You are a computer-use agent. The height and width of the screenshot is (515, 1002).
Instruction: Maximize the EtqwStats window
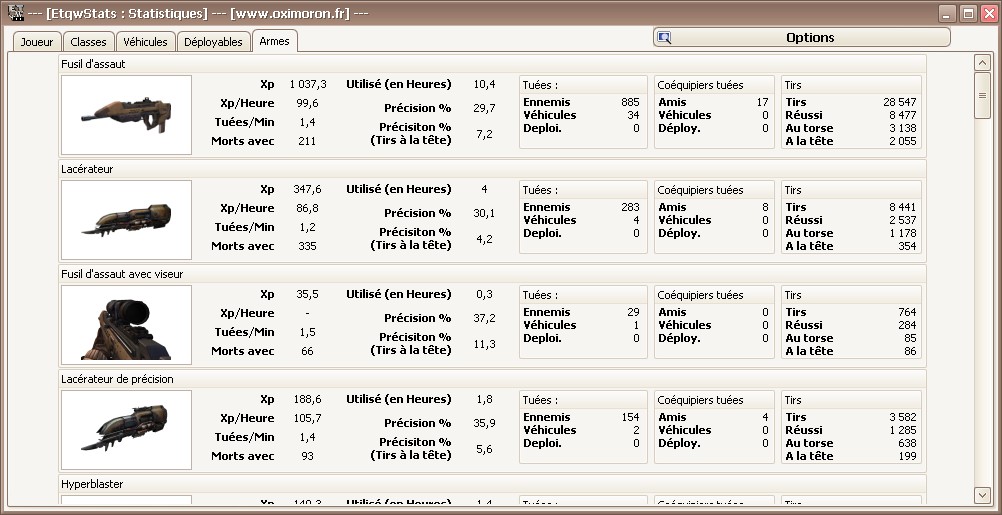[x=969, y=13]
